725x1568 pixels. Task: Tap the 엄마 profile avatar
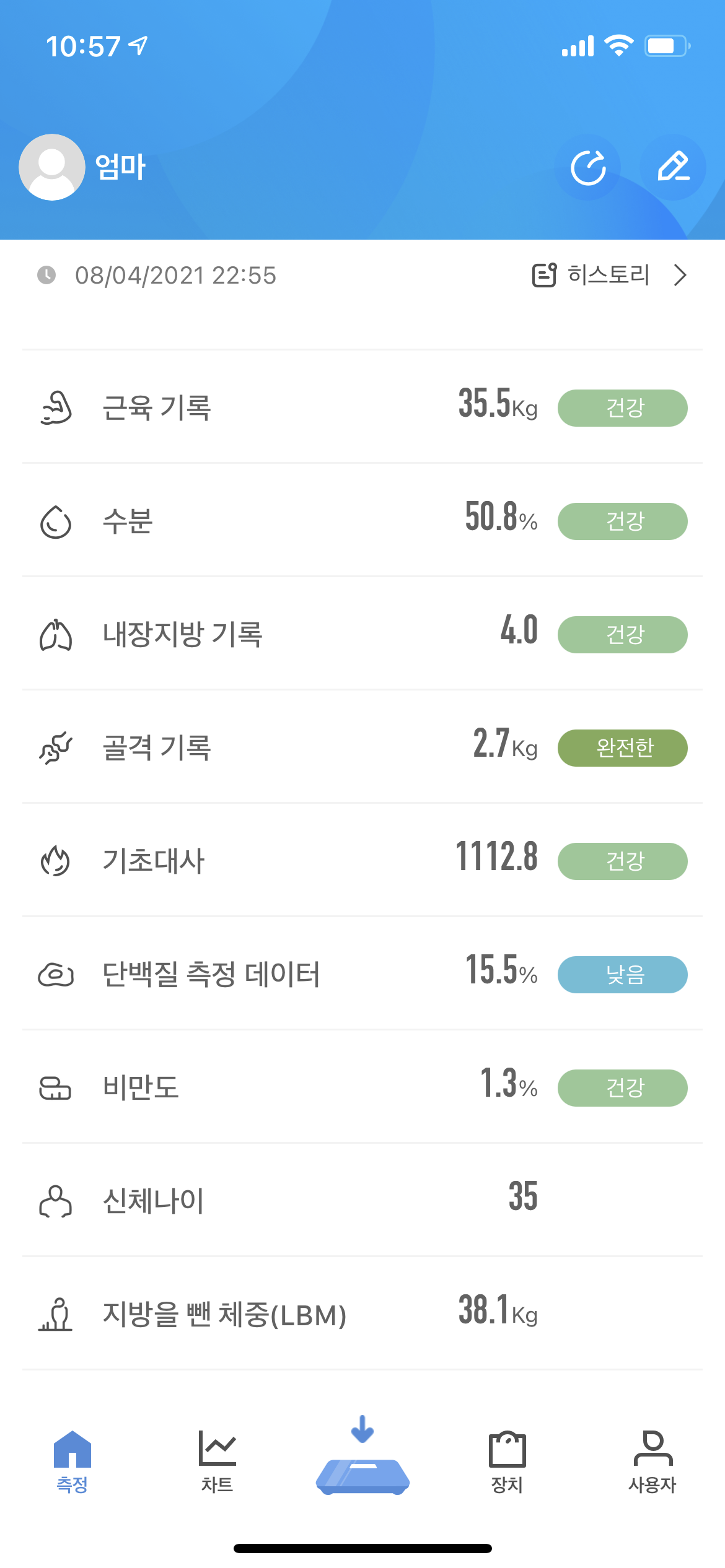pyautogui.click(x=52, y=167)
